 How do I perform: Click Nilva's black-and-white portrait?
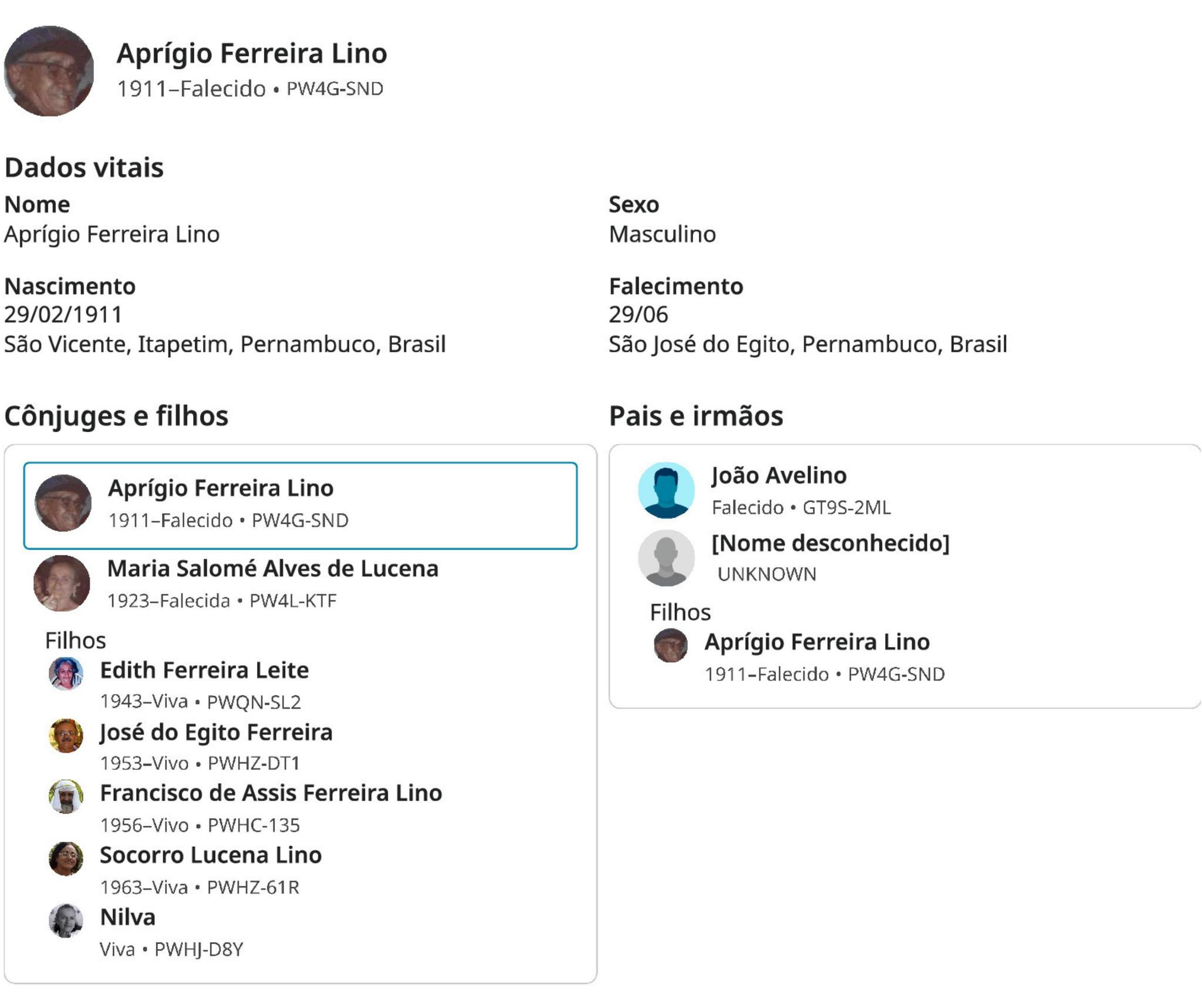pos(66,920)
